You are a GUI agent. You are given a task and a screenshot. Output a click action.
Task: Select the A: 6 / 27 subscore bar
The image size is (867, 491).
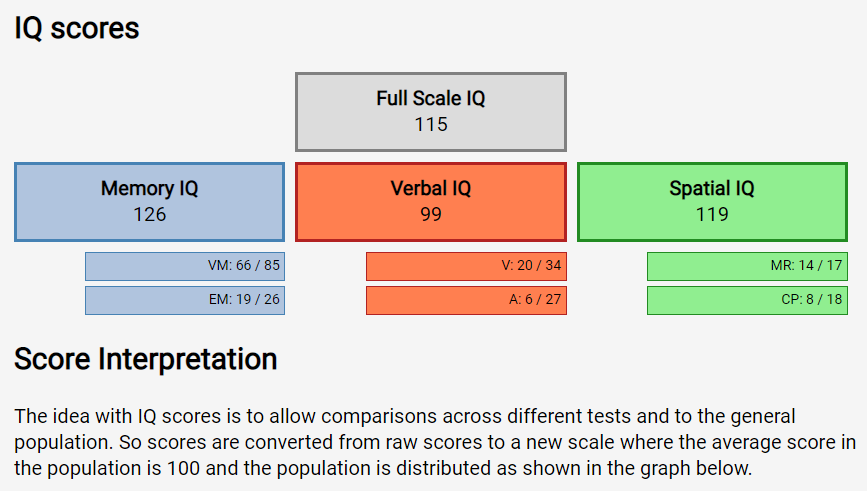point(466,300)
